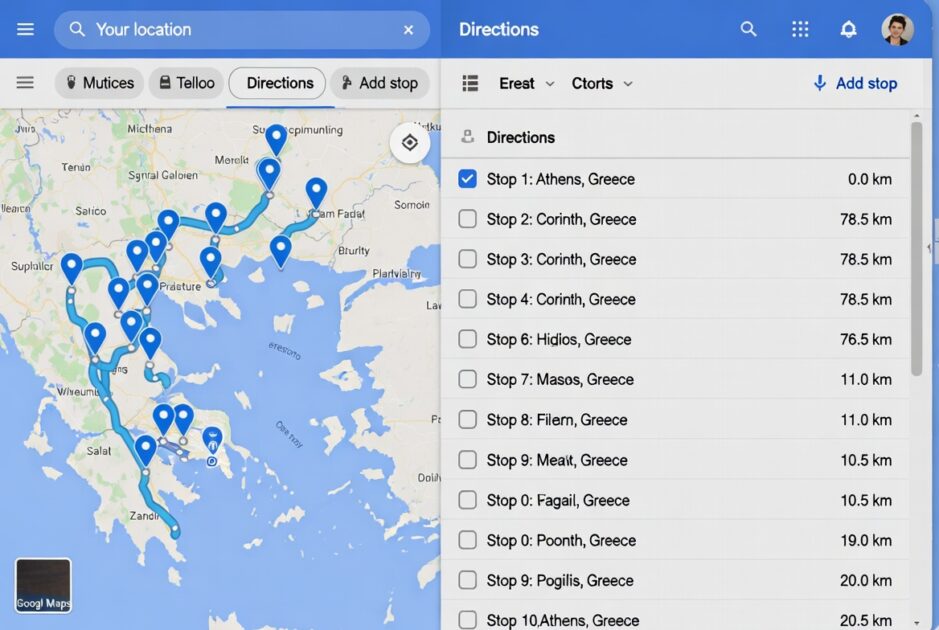
Task: Click the search icon in the Directions panel
Action: [748, 29]
